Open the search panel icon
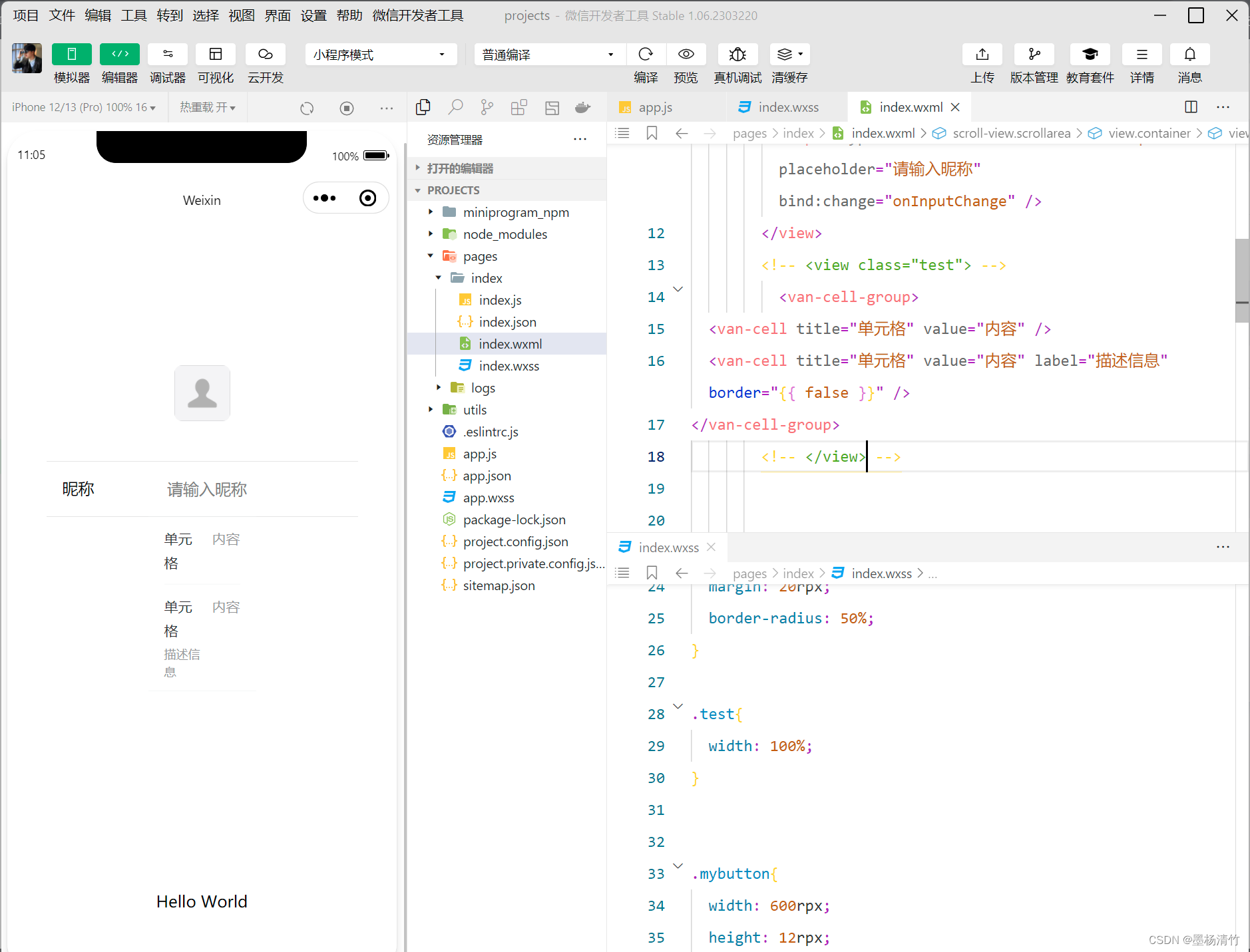 pos(456,107)
